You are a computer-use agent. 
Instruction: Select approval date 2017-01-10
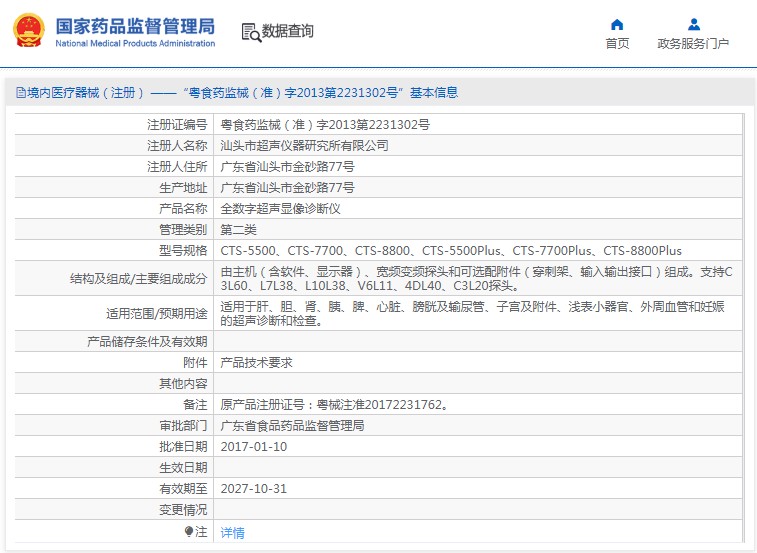pyautogui.click(x=253, y=447)
